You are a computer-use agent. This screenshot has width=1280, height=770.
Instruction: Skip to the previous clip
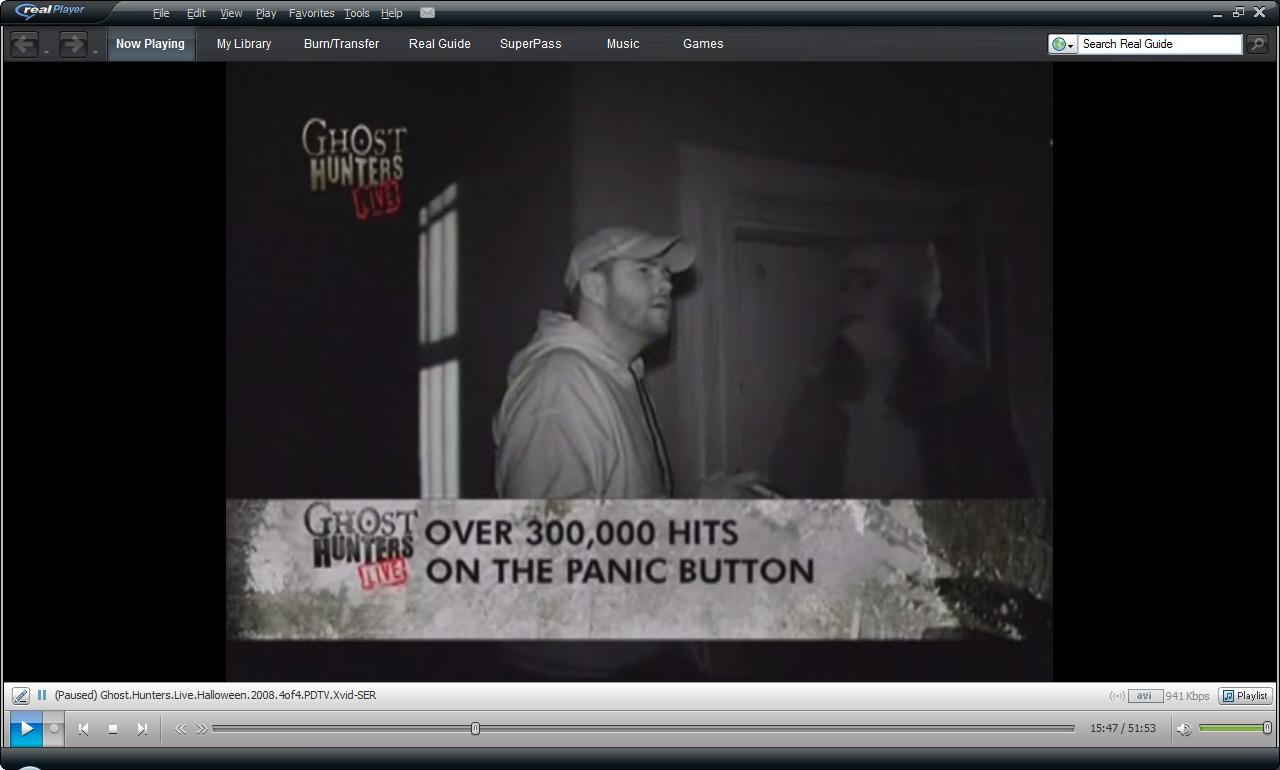(84, 729)
